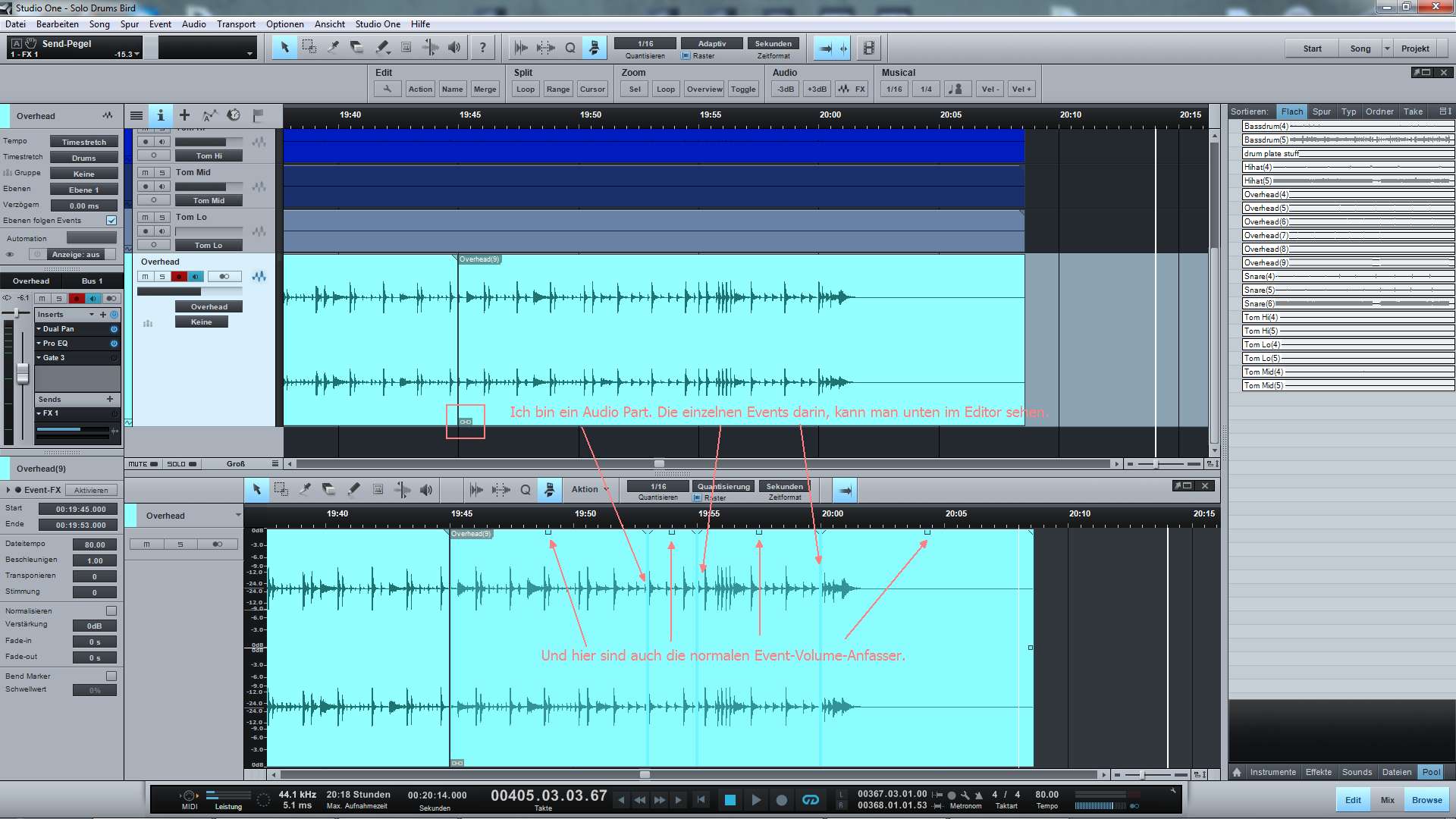Toggle monitor on the Overhead track
Viewport: 1456px width, 819px height.
[196, 277]
